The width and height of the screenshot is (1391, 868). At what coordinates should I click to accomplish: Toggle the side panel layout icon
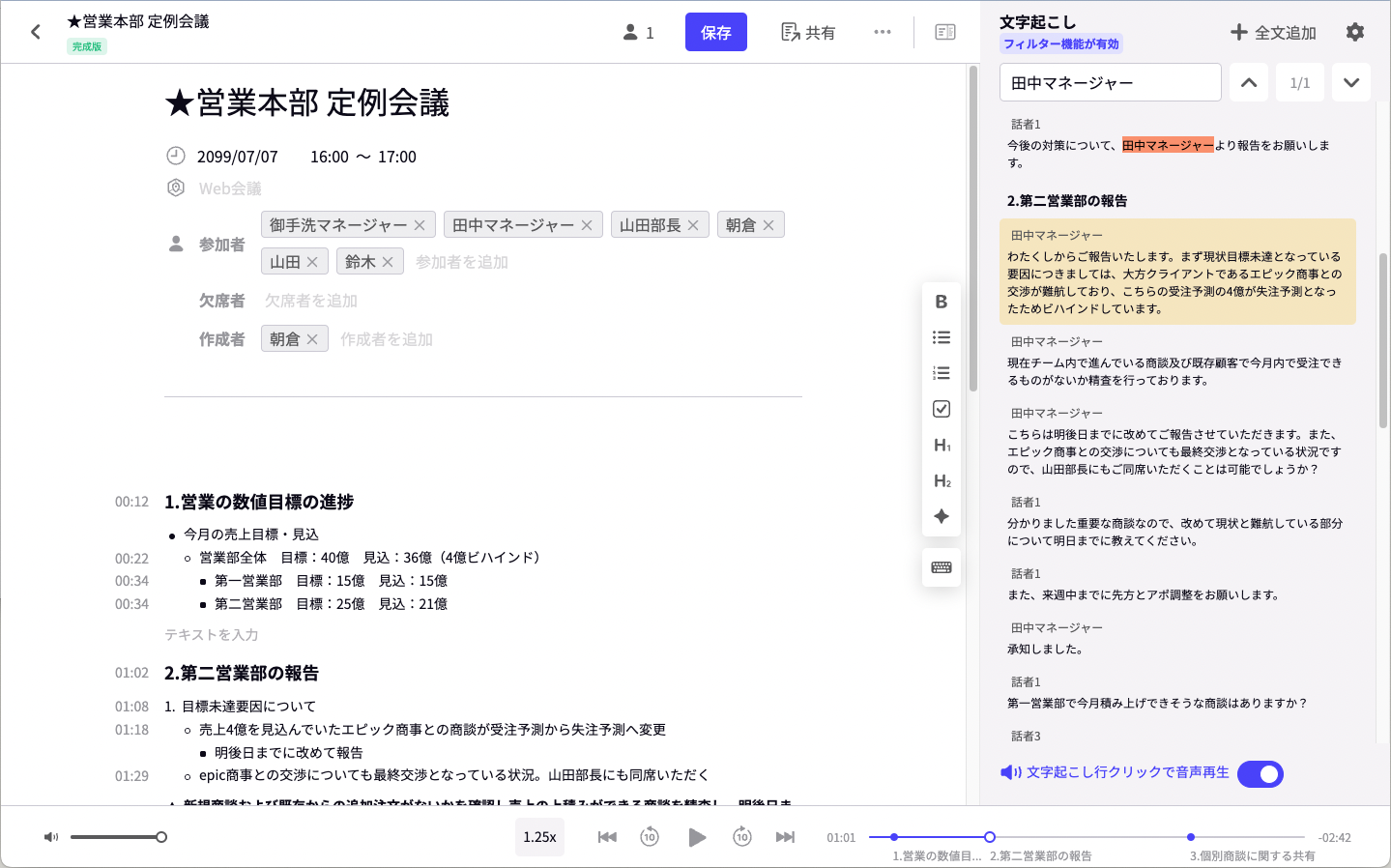[945, 32]
